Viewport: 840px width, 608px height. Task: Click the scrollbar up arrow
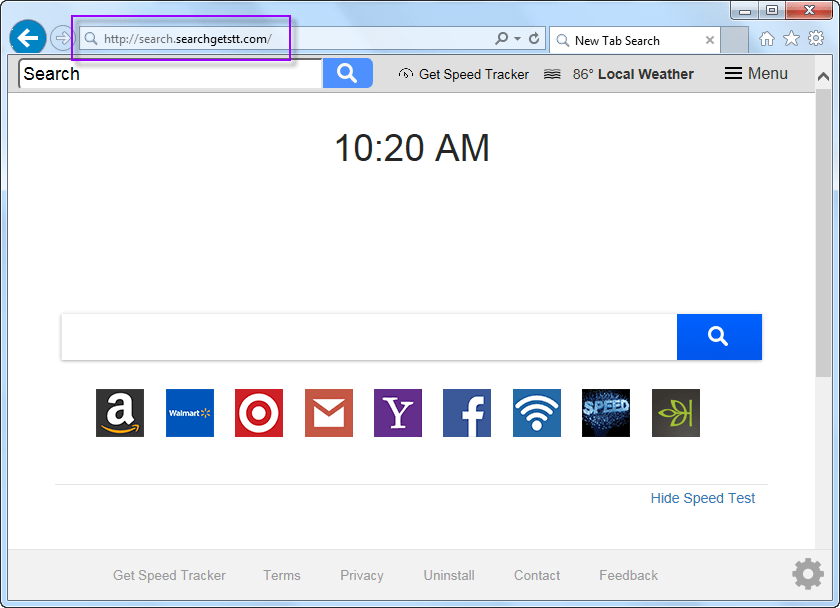pyautogui.click(x=823, y=77)
